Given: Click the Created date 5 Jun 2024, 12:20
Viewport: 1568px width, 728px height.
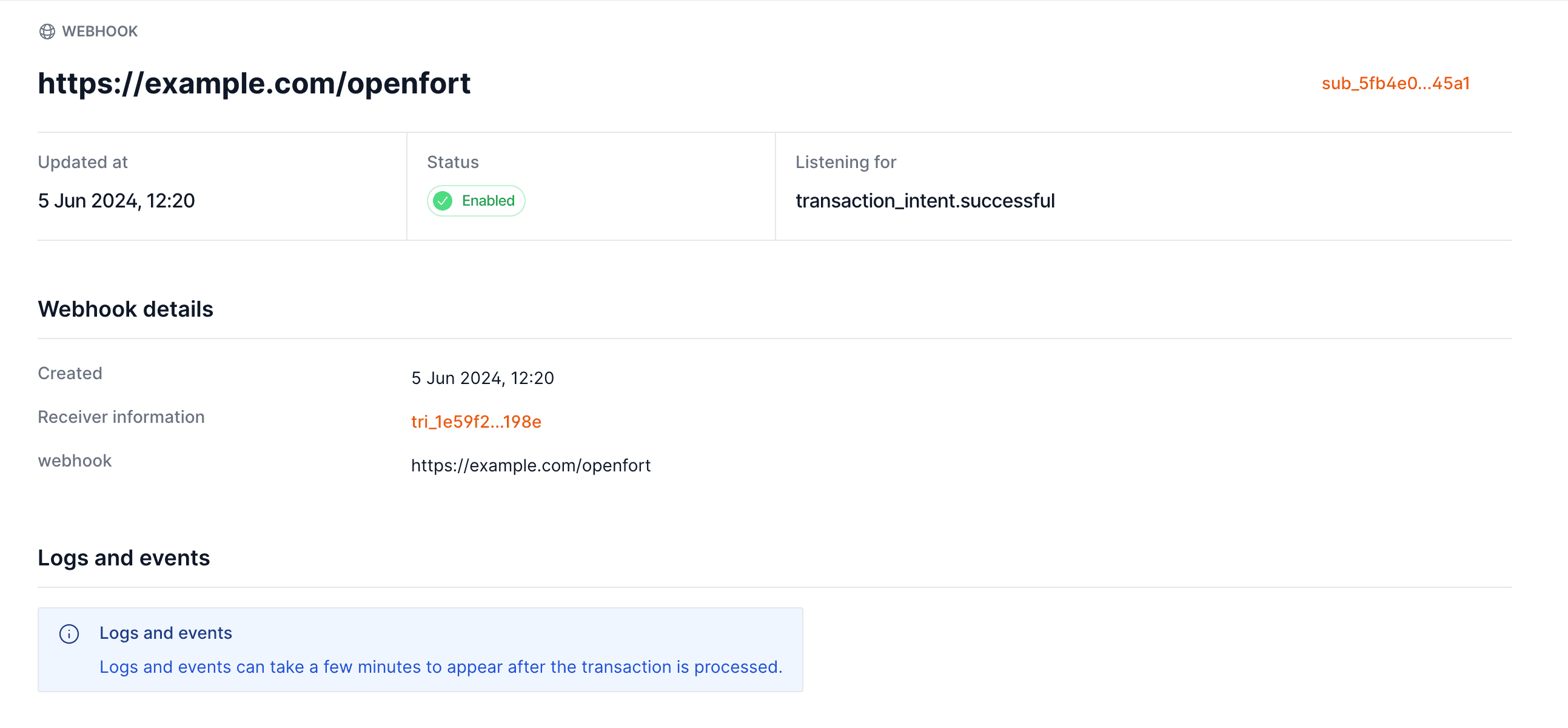Looking at the screenshot, I should (x=483, y=378).
